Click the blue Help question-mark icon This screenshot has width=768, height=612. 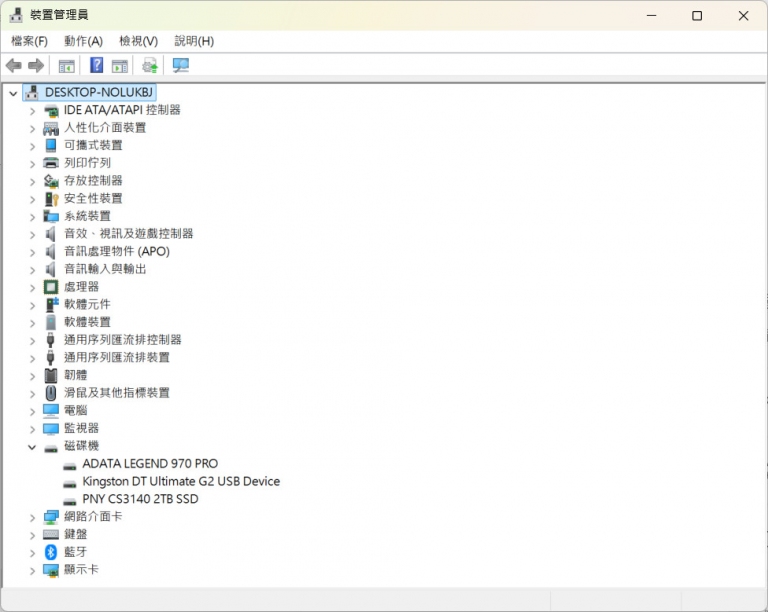96,65
